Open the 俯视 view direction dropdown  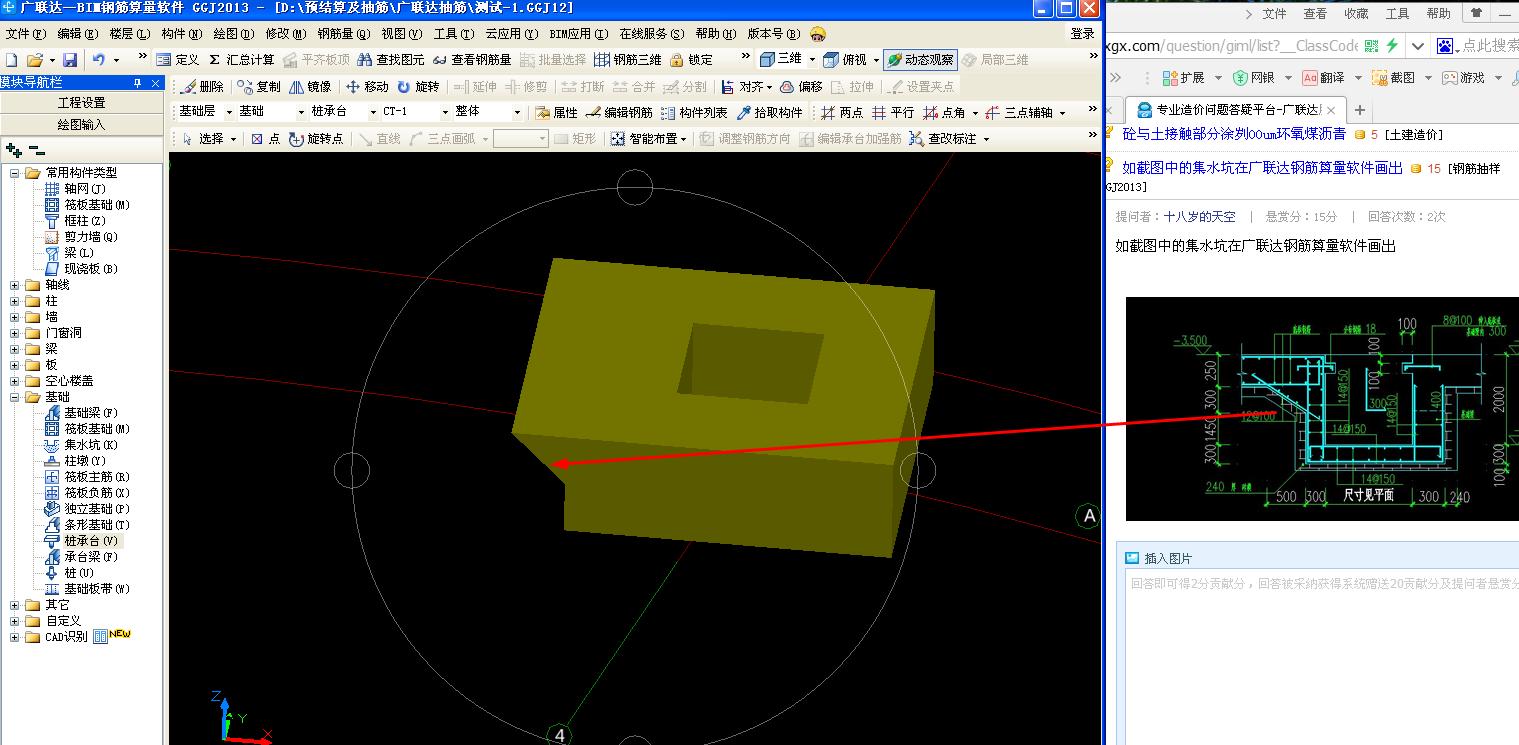click(x=876, y=60)
